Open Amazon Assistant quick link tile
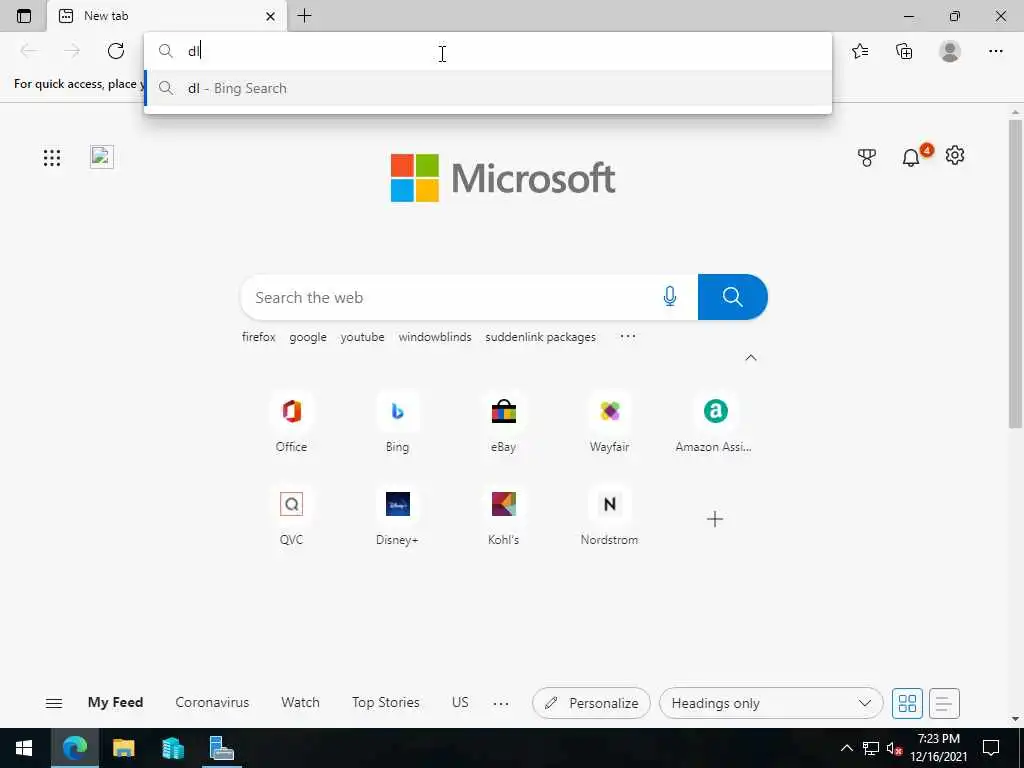Screen dimensions: 1024x768 714,424
